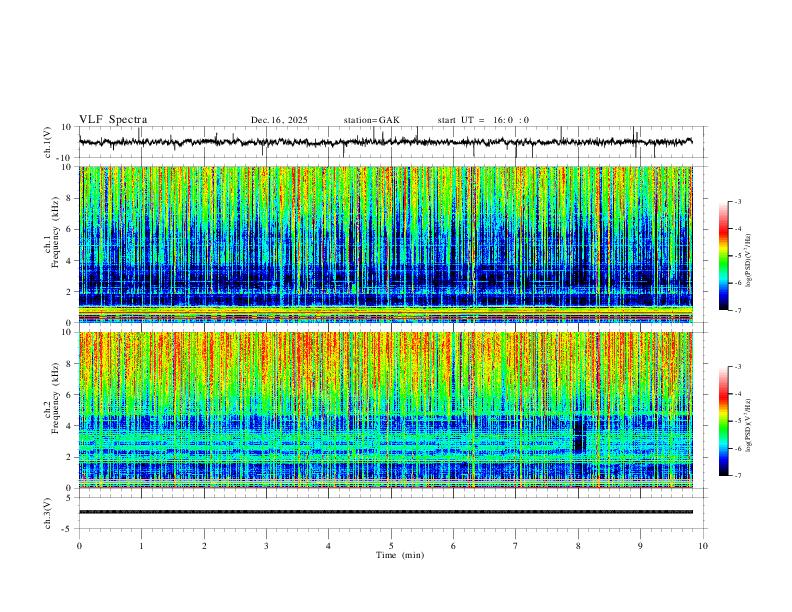Click inside the ch.1 spectrogram panel
Viewport: 792px width, 612px height.
pyautogui.click(x=385, y=244)
